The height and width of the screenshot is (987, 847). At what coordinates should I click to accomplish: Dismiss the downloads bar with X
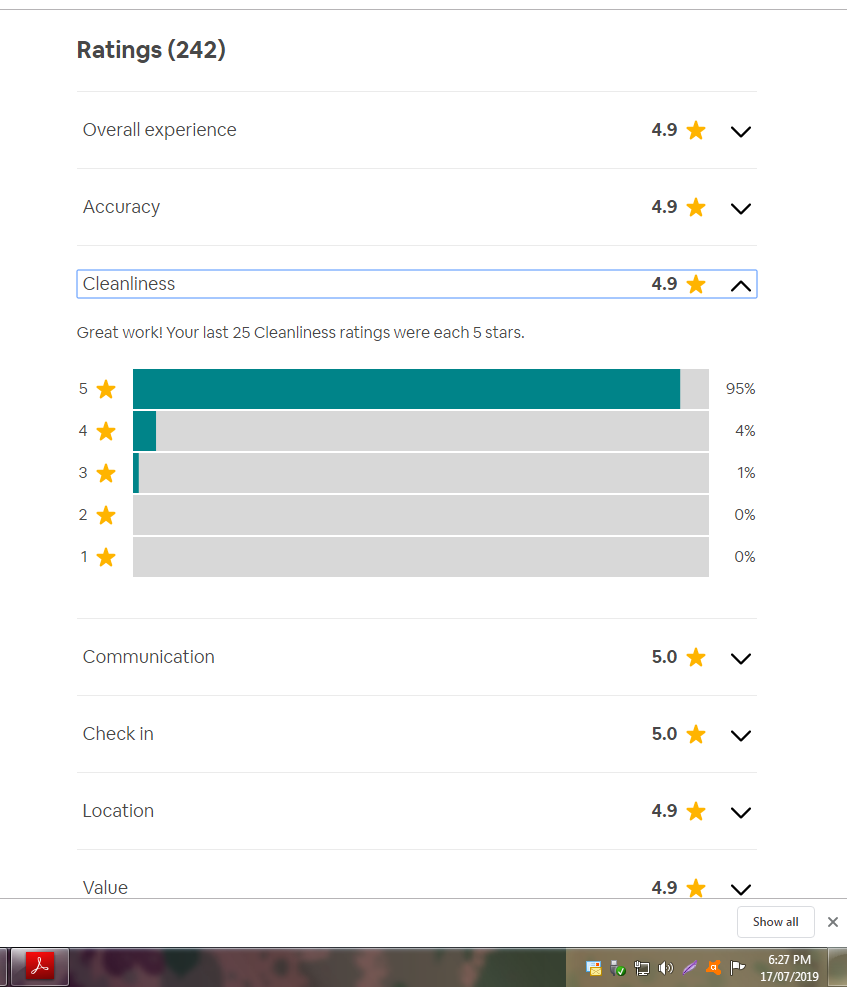tap(832, 922)
